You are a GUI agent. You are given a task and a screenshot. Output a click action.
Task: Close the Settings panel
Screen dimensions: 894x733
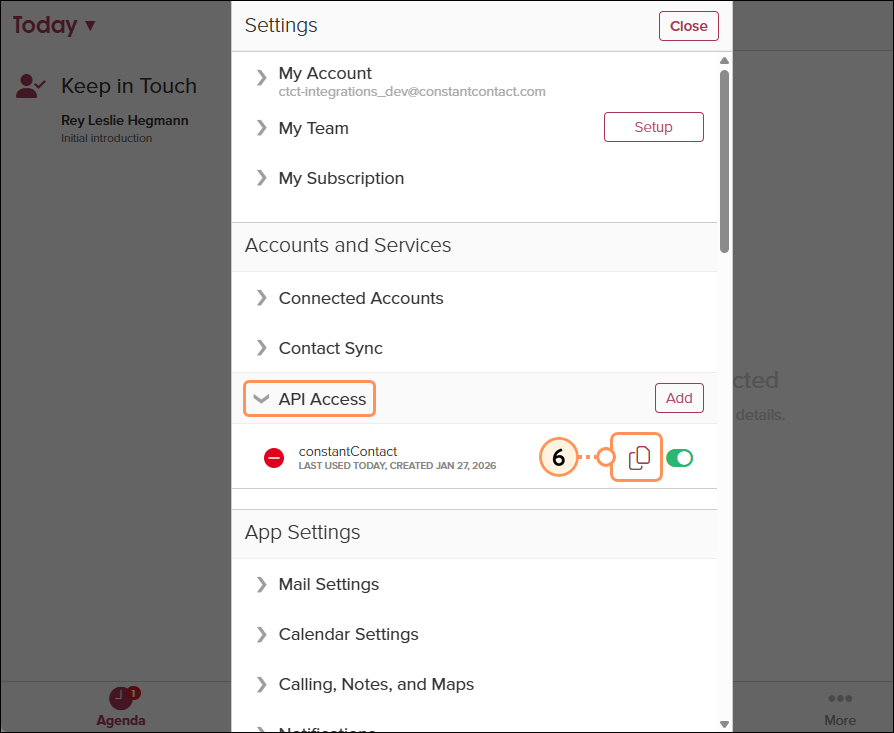point(688,26)
